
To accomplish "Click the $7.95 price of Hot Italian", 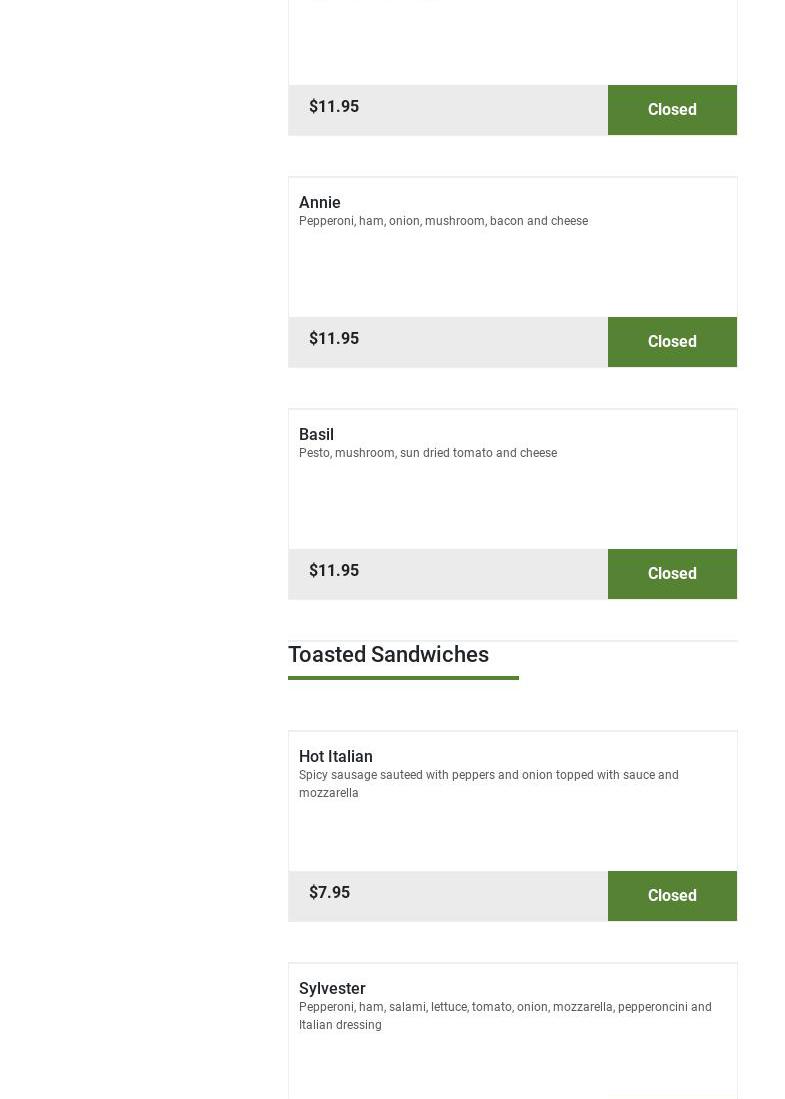I will coord(330,892).
